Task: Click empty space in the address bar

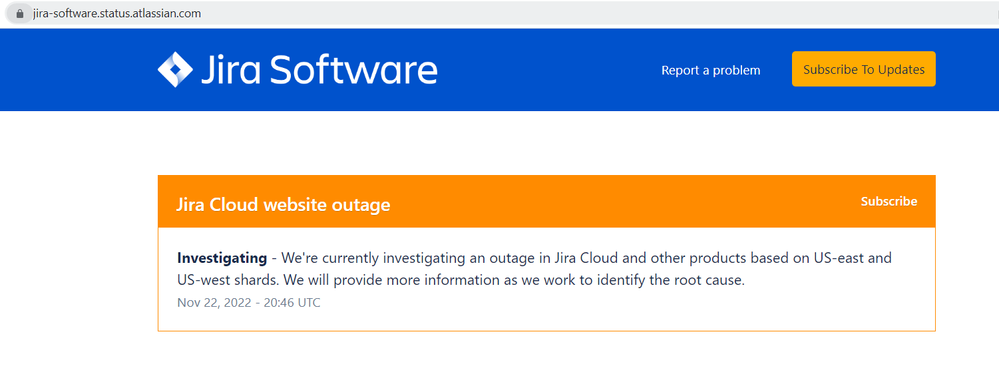Action: point(573,13)
